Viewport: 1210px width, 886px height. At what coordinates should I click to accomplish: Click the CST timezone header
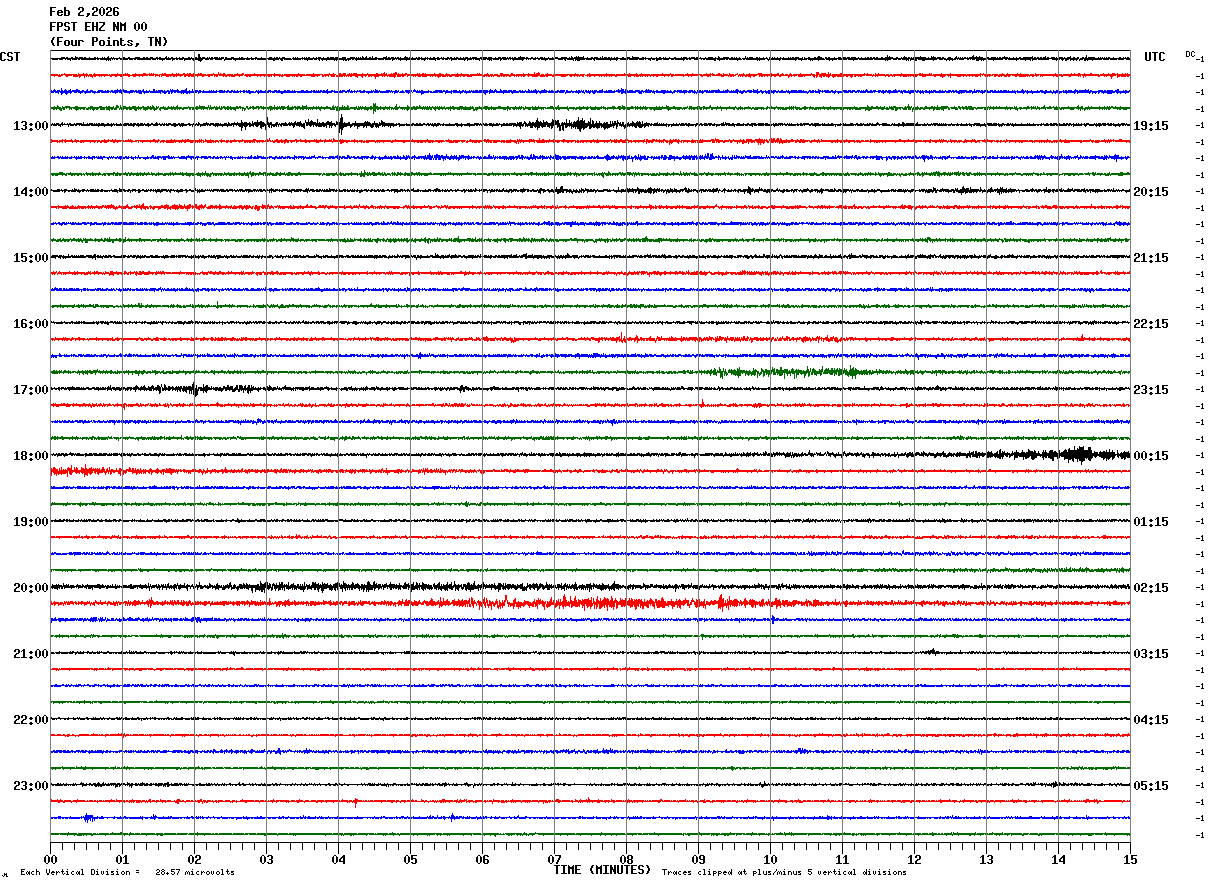(x=10, y=57)
